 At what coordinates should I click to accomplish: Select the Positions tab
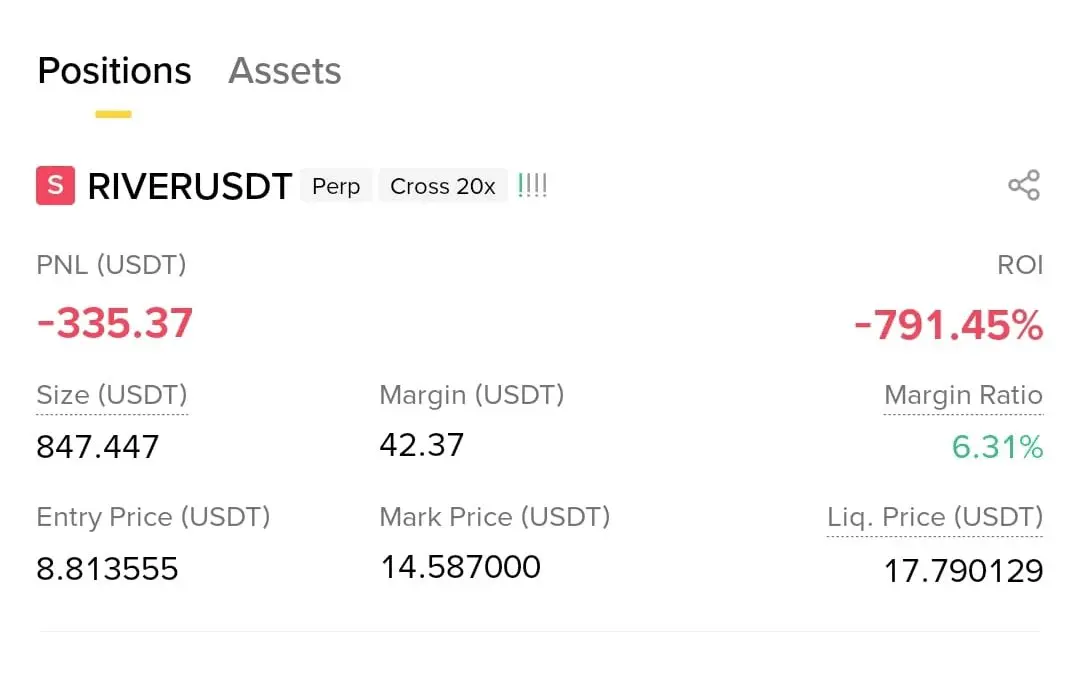coord(114,71)
